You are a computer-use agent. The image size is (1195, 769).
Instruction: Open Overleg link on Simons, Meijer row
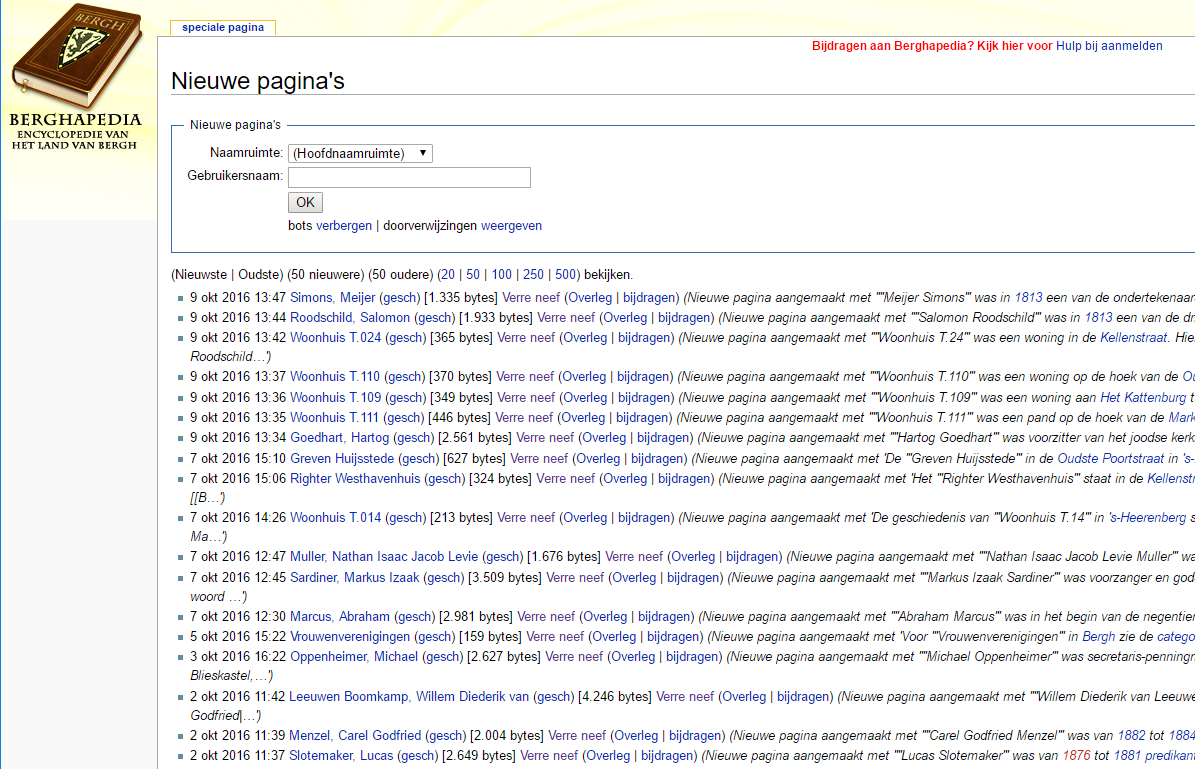click(590, 297)
